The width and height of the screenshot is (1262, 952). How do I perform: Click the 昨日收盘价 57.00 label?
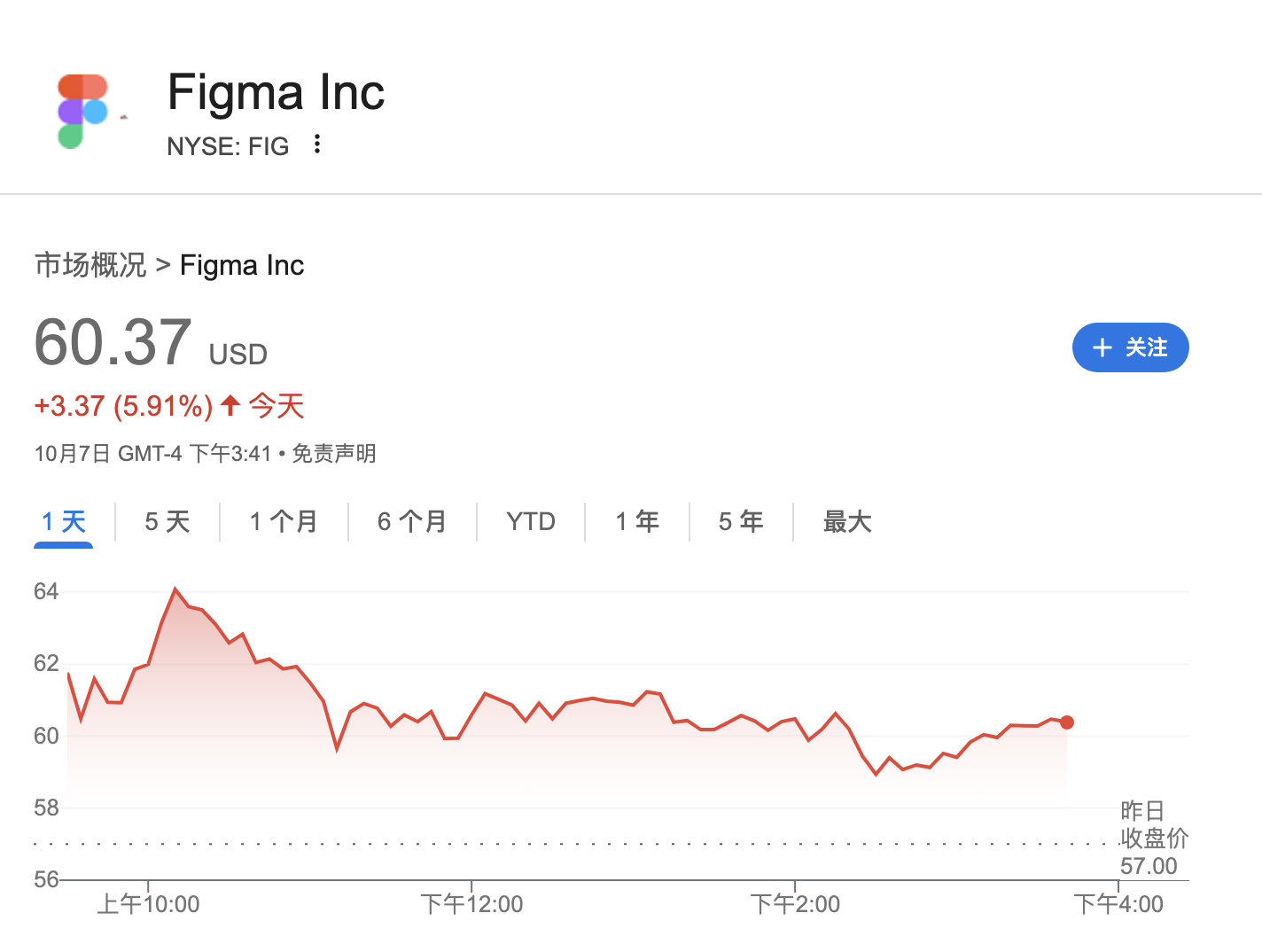(x=1152, y=839)
